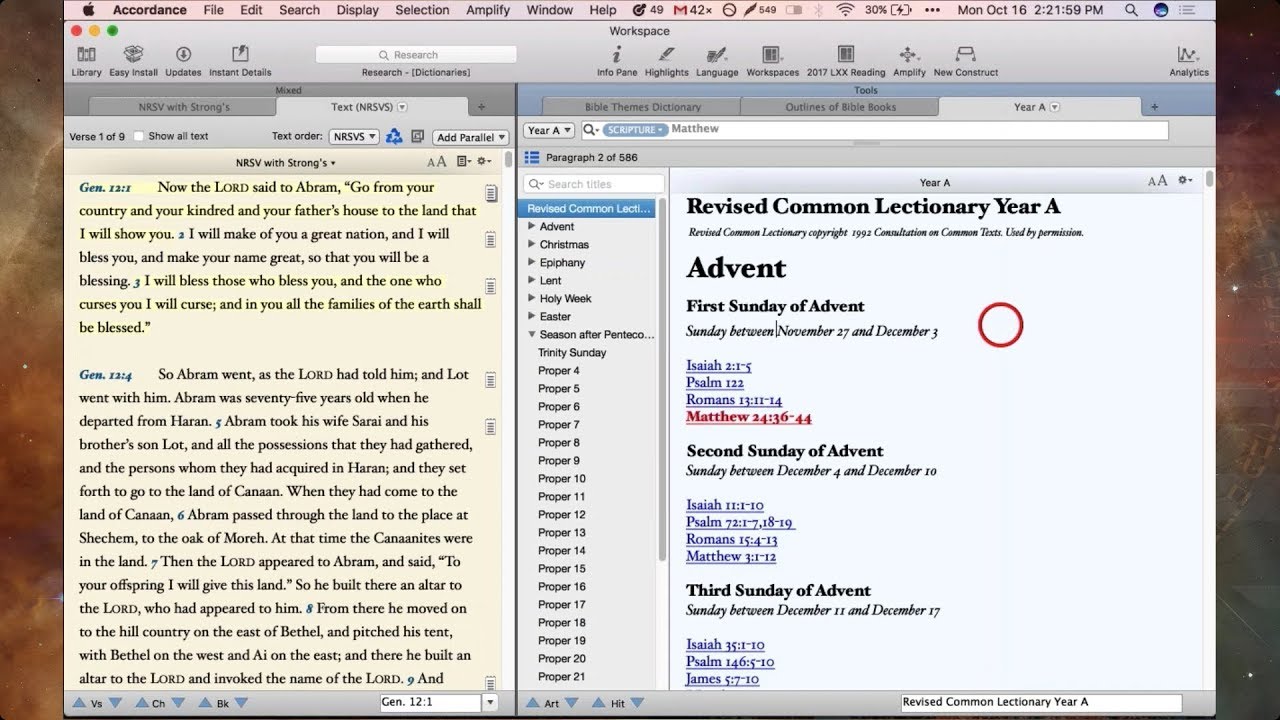1280x720 pixels.
Task: Switch to Bible Themes Dictionary tab
Action: pyautogui.click(x=642, y=107)
